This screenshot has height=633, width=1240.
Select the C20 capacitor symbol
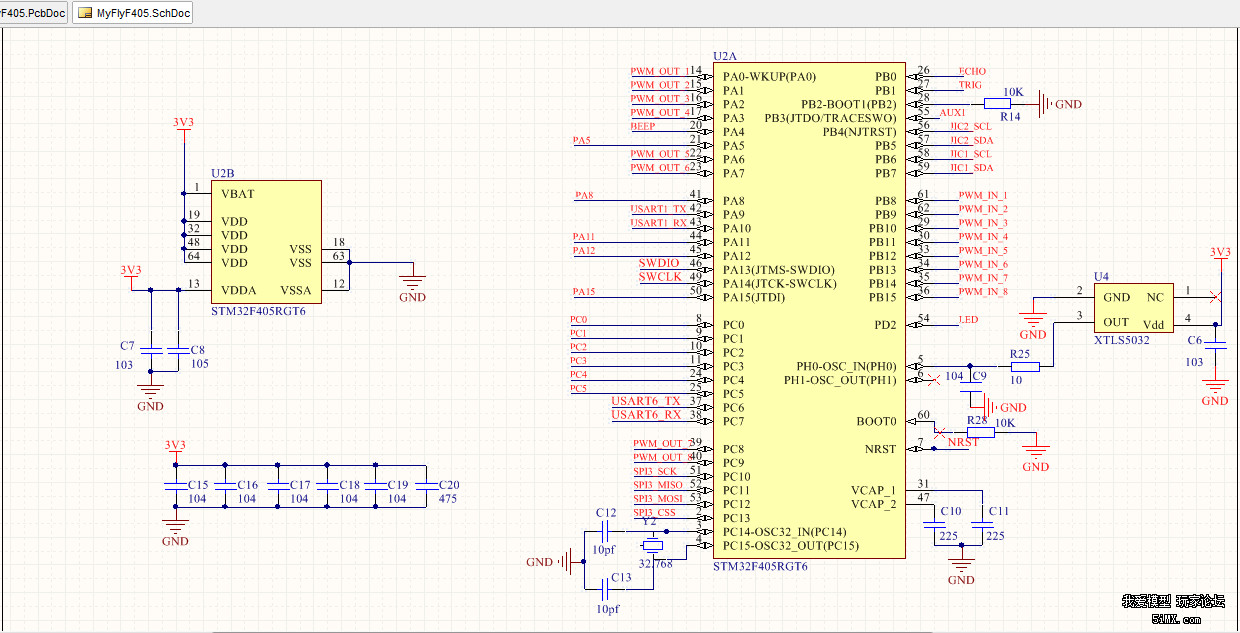point(426,485)
